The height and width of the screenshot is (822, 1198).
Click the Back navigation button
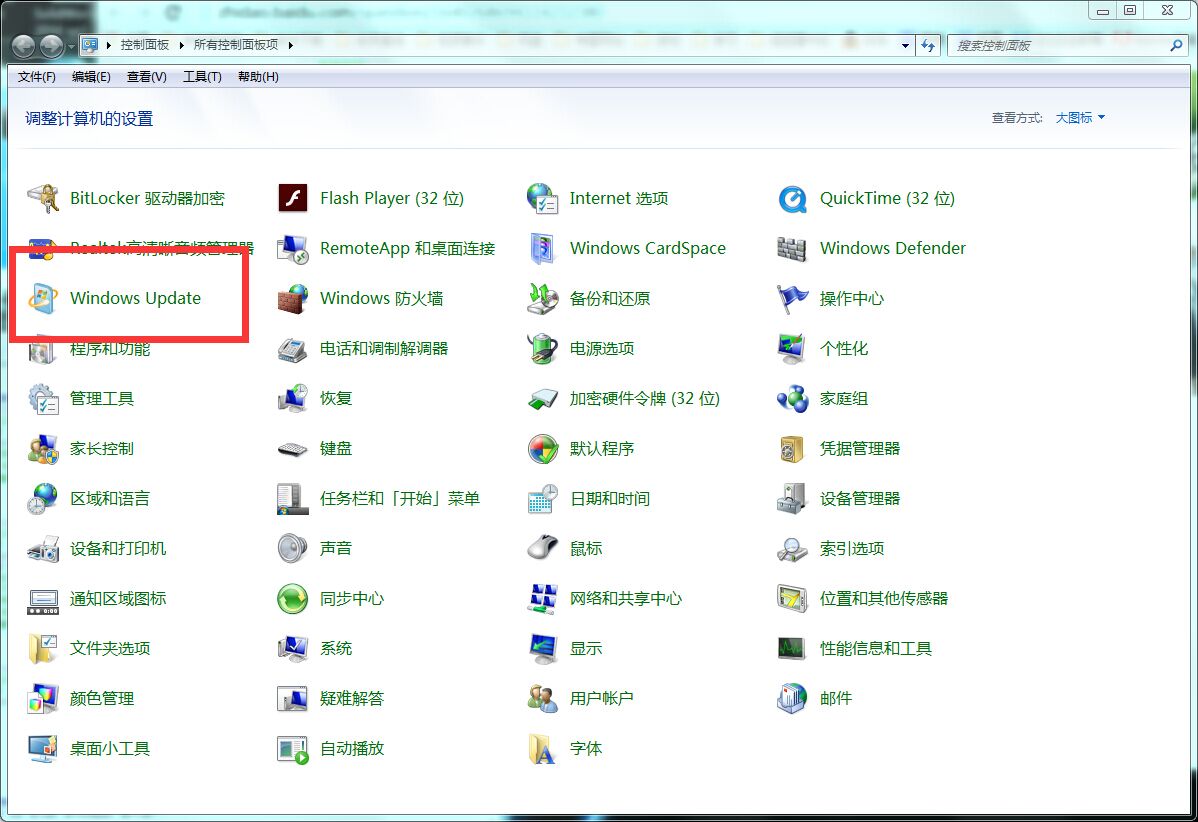(24, 47)
